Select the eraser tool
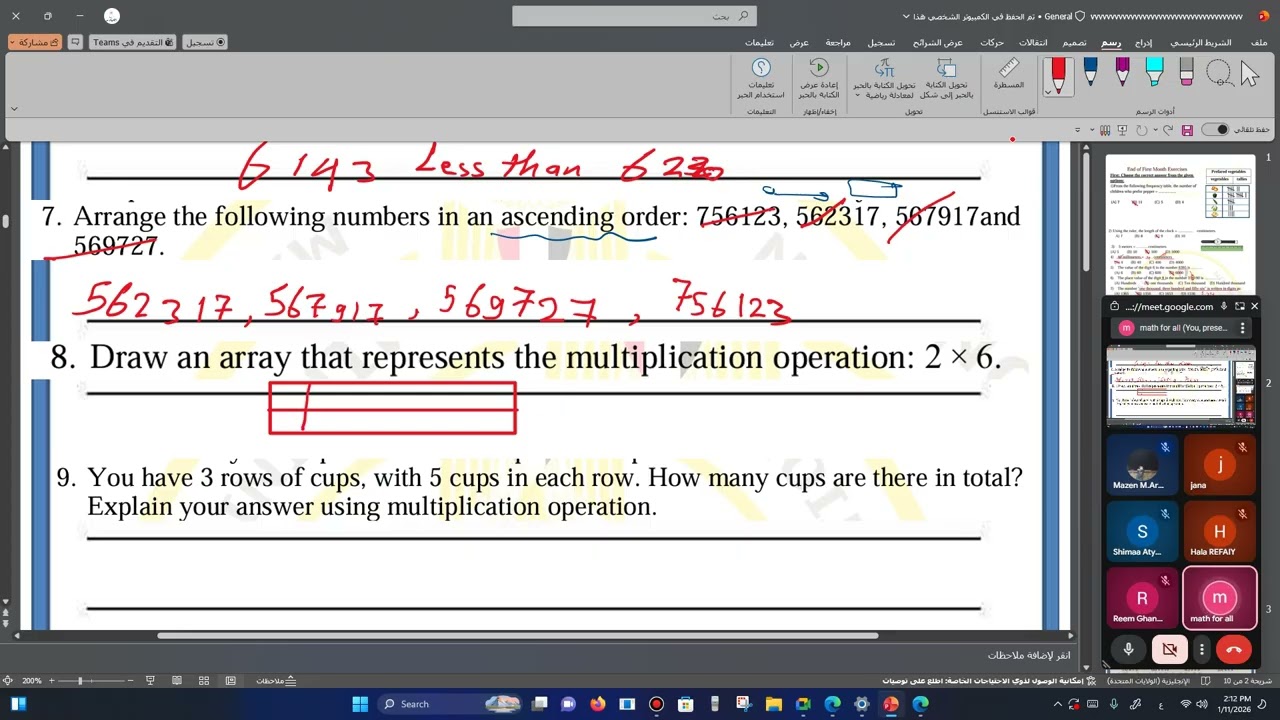Screen dimensions: 1280x720 point(1186,72)
